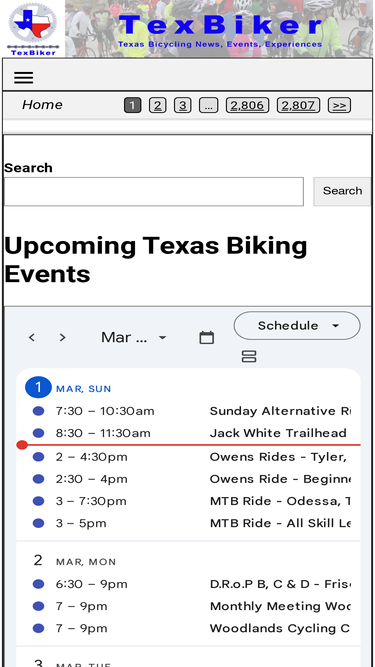Select page 1 in pagination
The height and width of the screenshot is (667, 375).
(132, 105)
